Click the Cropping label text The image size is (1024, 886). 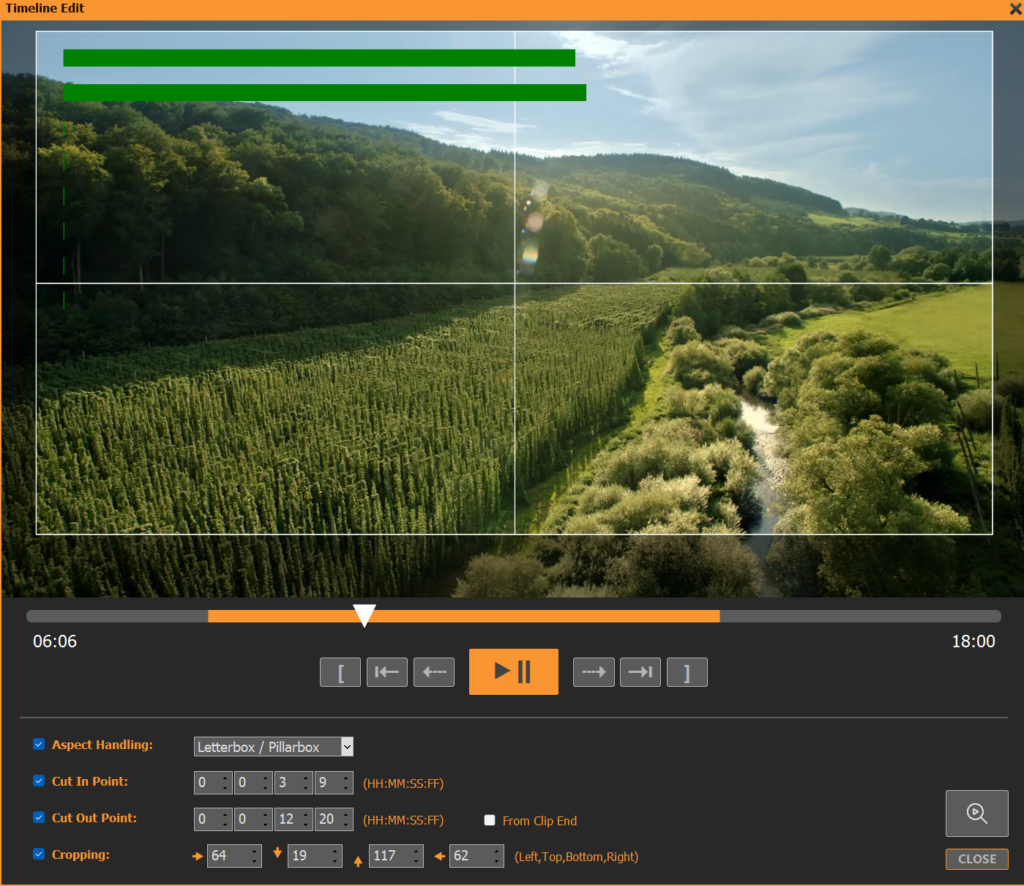click(x=81, y=854)
